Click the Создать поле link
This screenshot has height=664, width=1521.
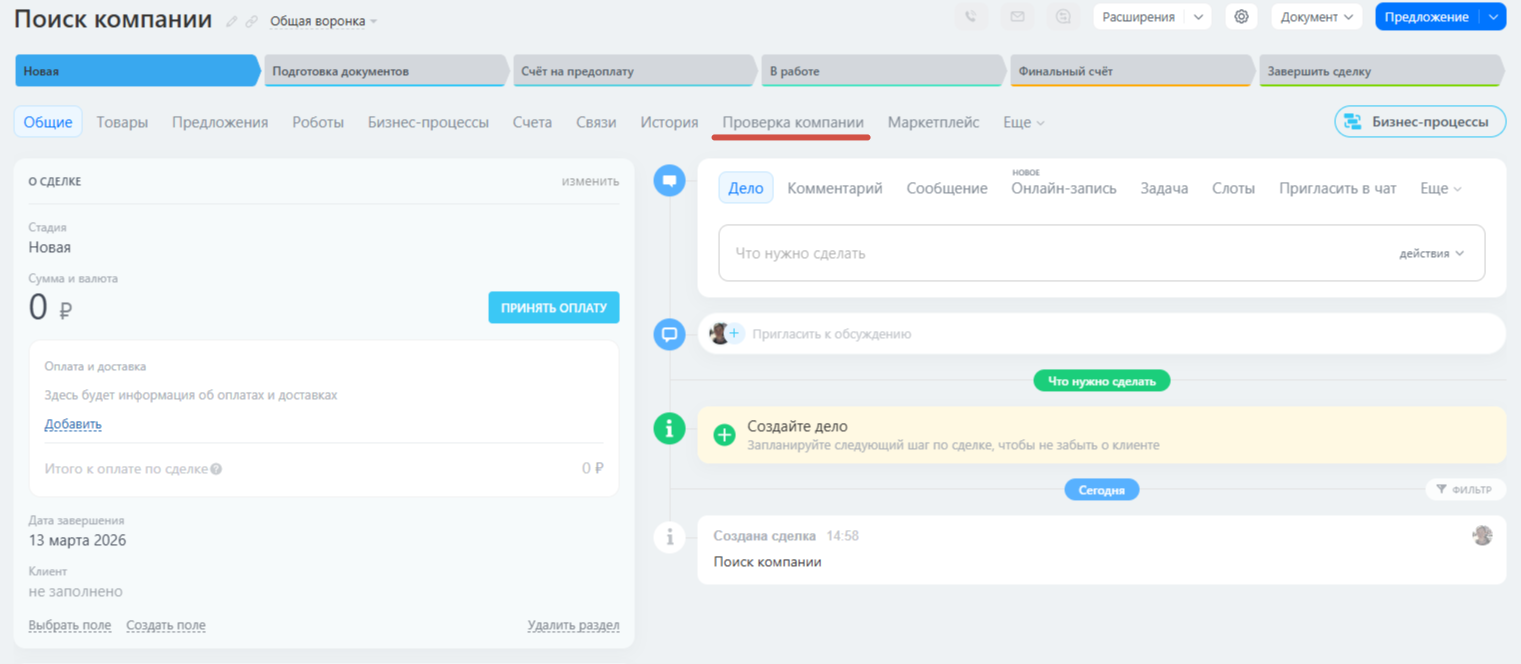tap(166, 625)
